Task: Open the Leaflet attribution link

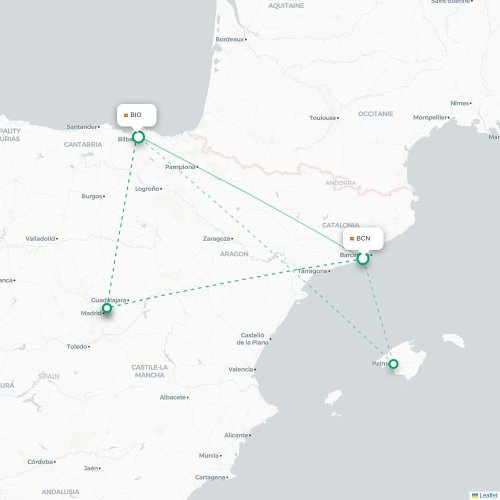Action: 488,496
